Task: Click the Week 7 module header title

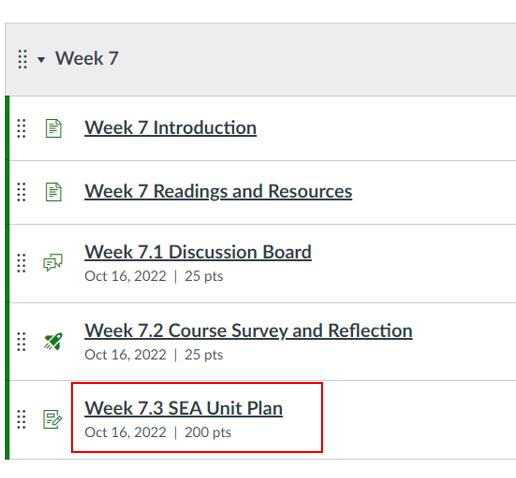Action: (87, 58)
